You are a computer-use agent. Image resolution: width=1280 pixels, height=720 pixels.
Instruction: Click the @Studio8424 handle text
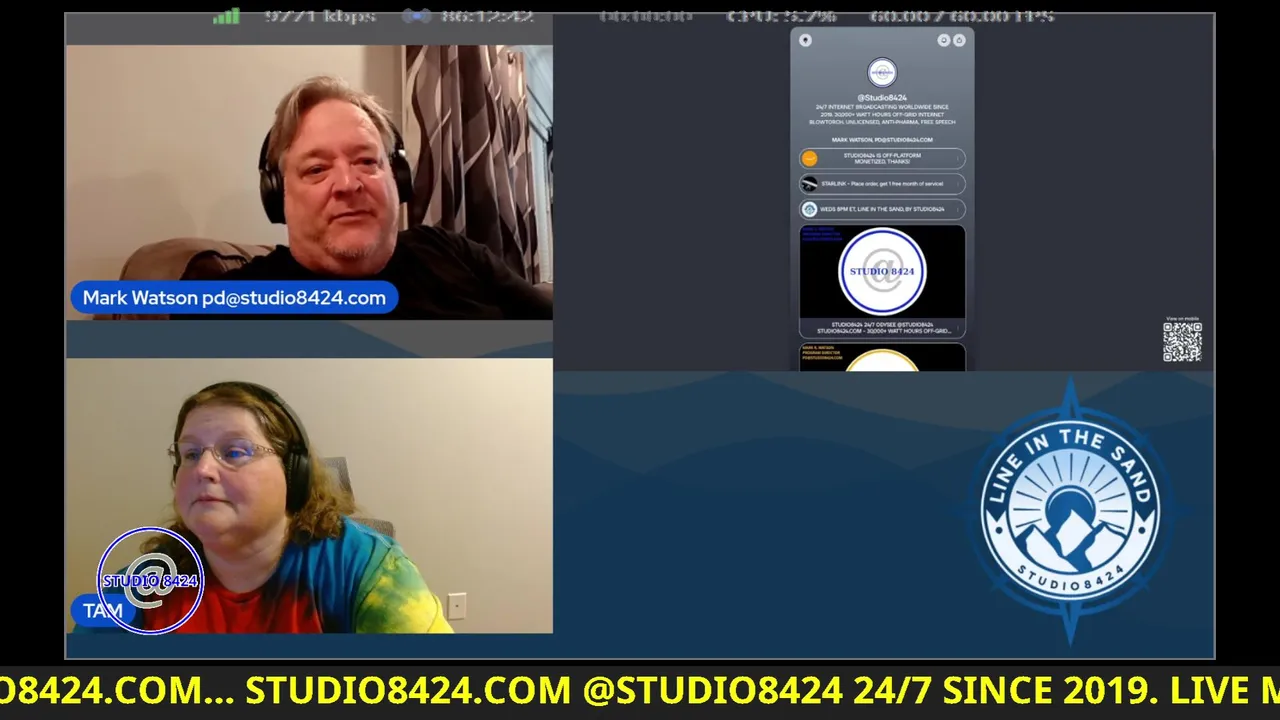[882, 98]
